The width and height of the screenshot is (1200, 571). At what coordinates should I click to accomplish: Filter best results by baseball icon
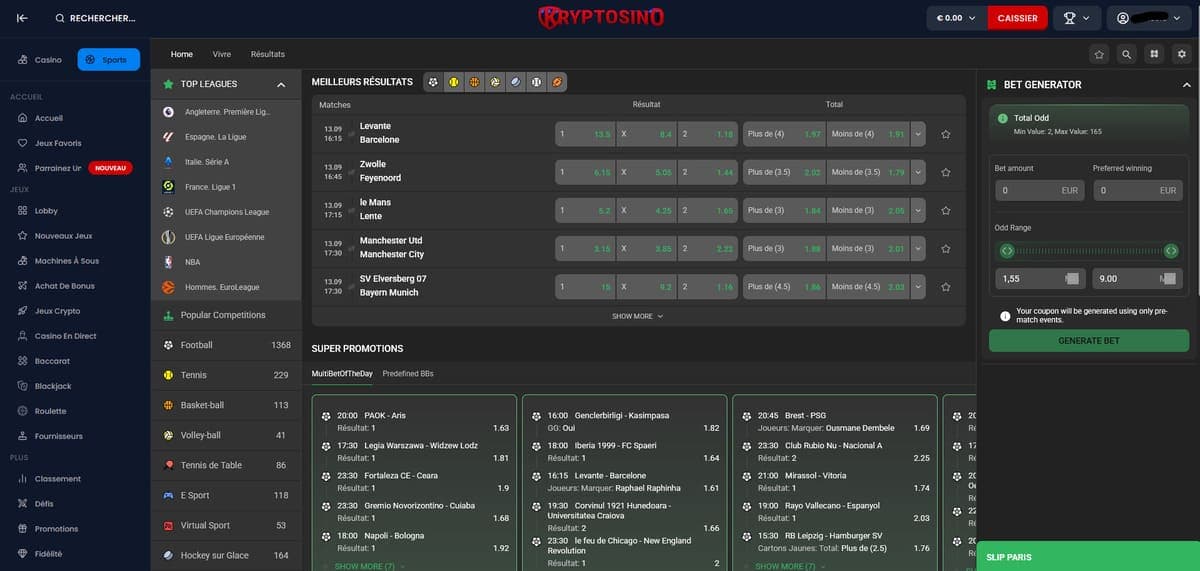(536, 82)
